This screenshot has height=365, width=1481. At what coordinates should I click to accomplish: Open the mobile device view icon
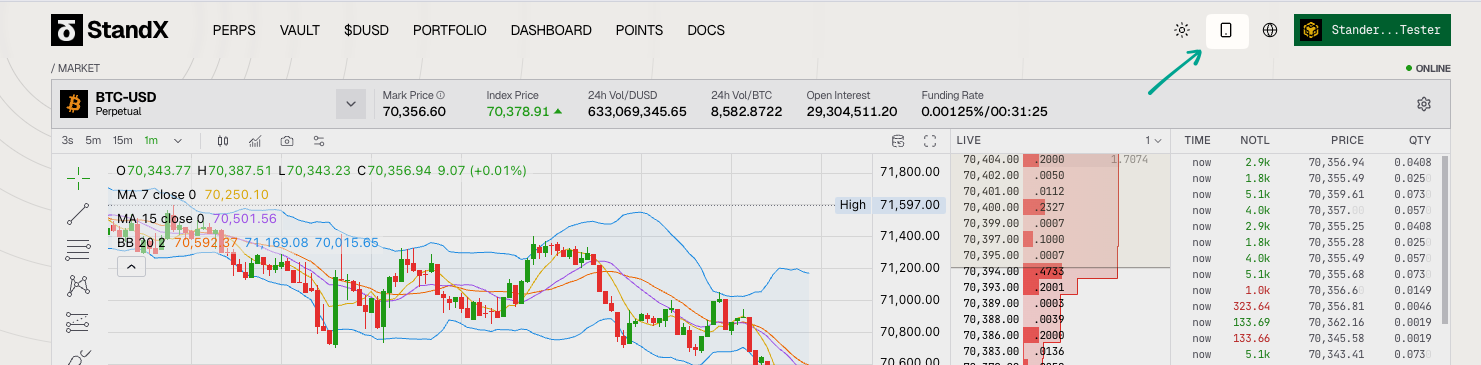[1226, 30]
